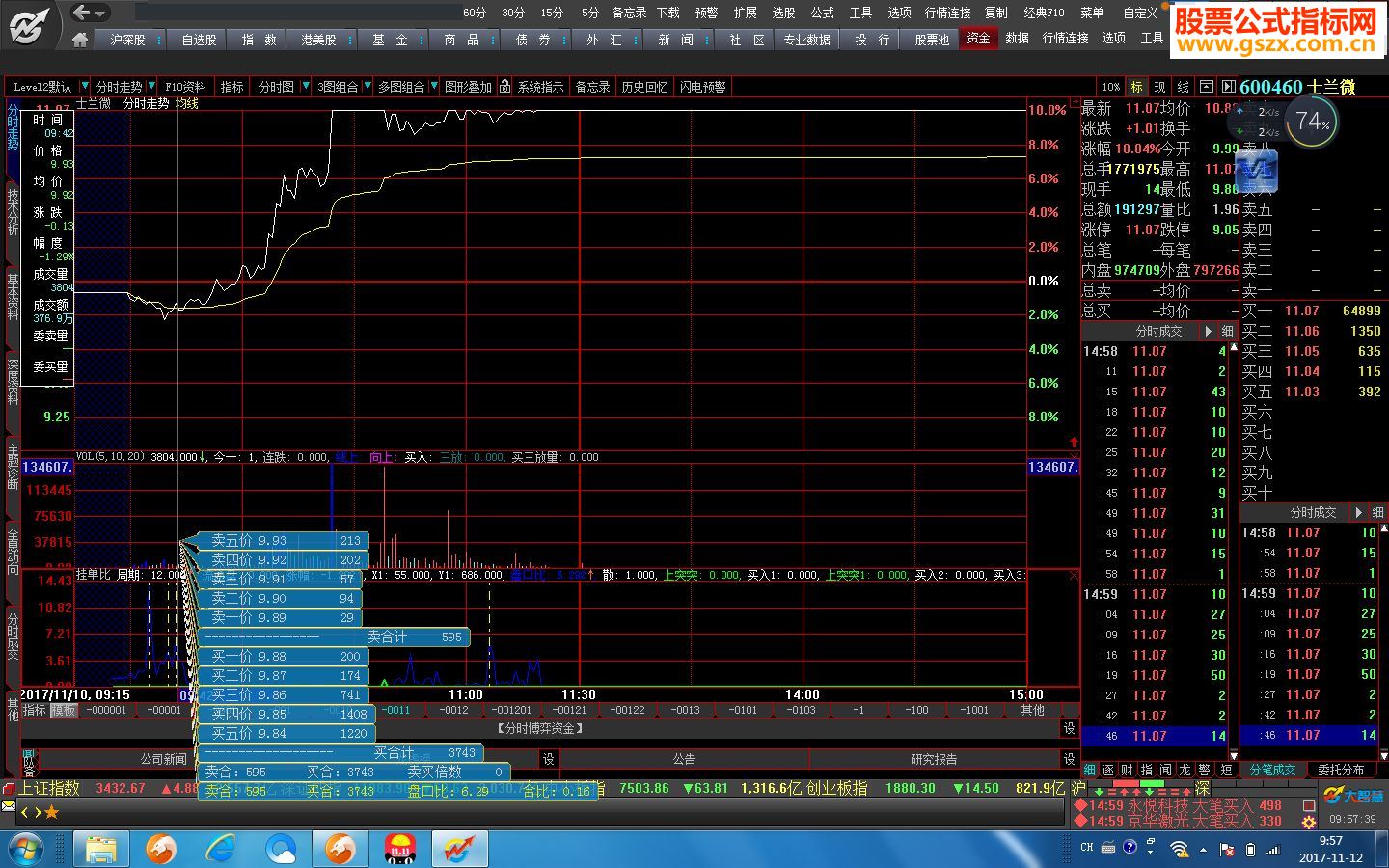The width and height of the screenshot is (1389, 868).
Task: Expand the 多图组合 dropdown arrow
Action: click(434, 87)
